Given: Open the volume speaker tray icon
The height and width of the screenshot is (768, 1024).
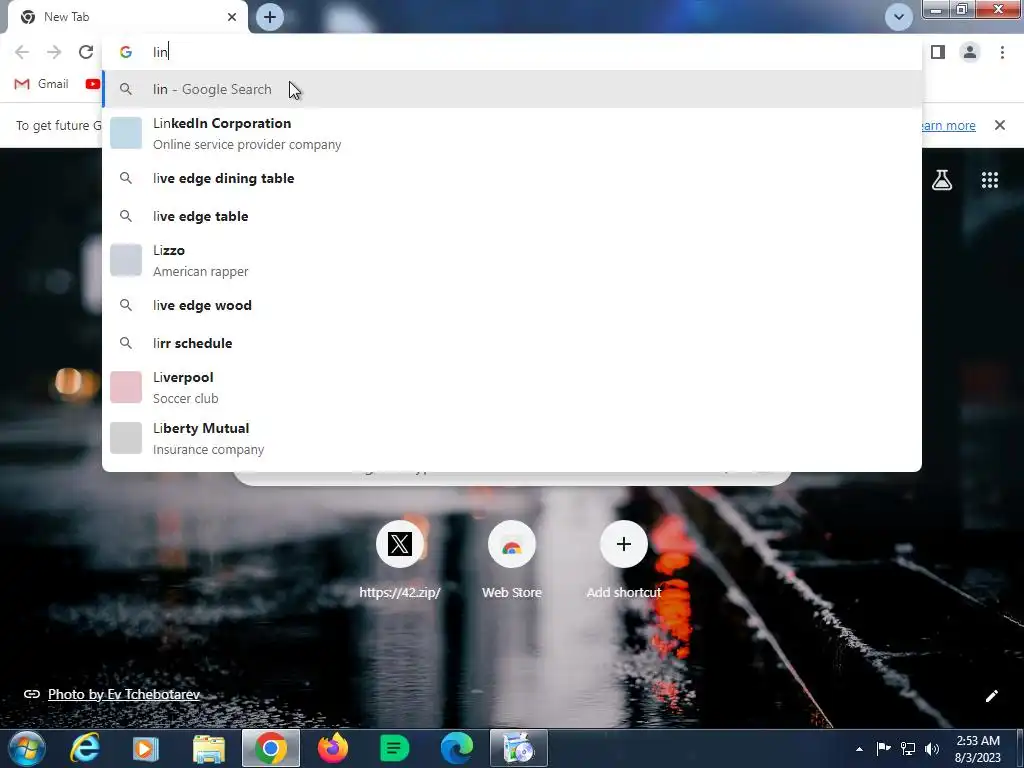Looking at the screenshot, I should [x=932, y=748].
